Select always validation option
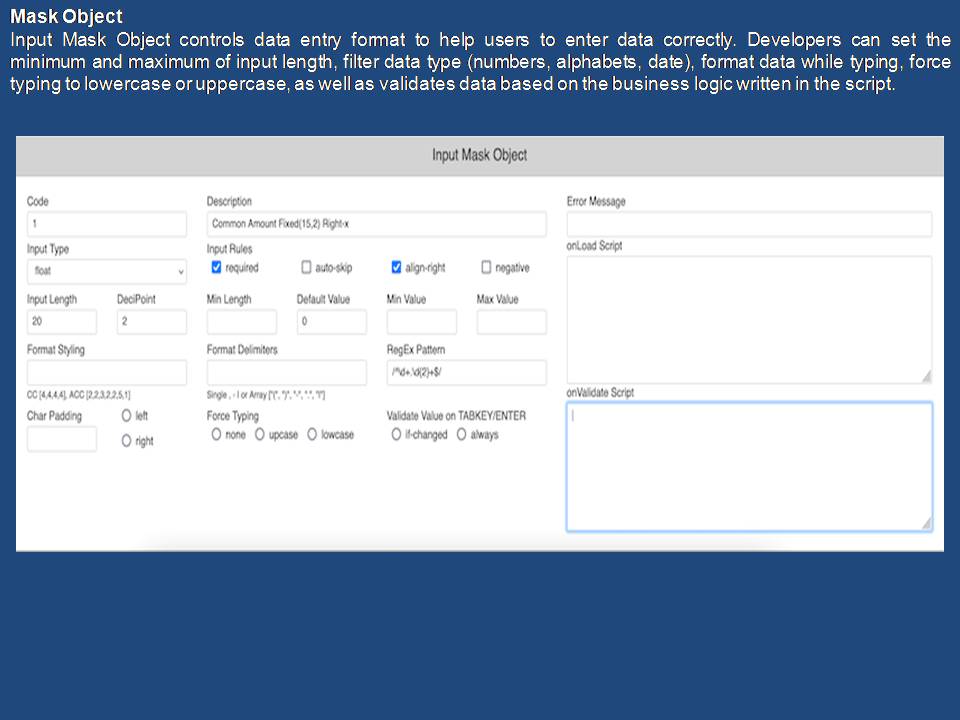The image size is (960, 720). (x=462, y=435)
